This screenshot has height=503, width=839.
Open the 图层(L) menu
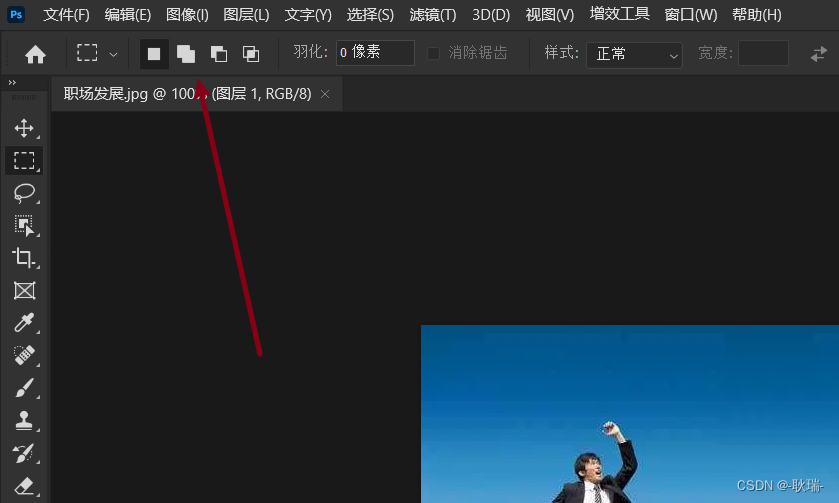pos(246,14)
